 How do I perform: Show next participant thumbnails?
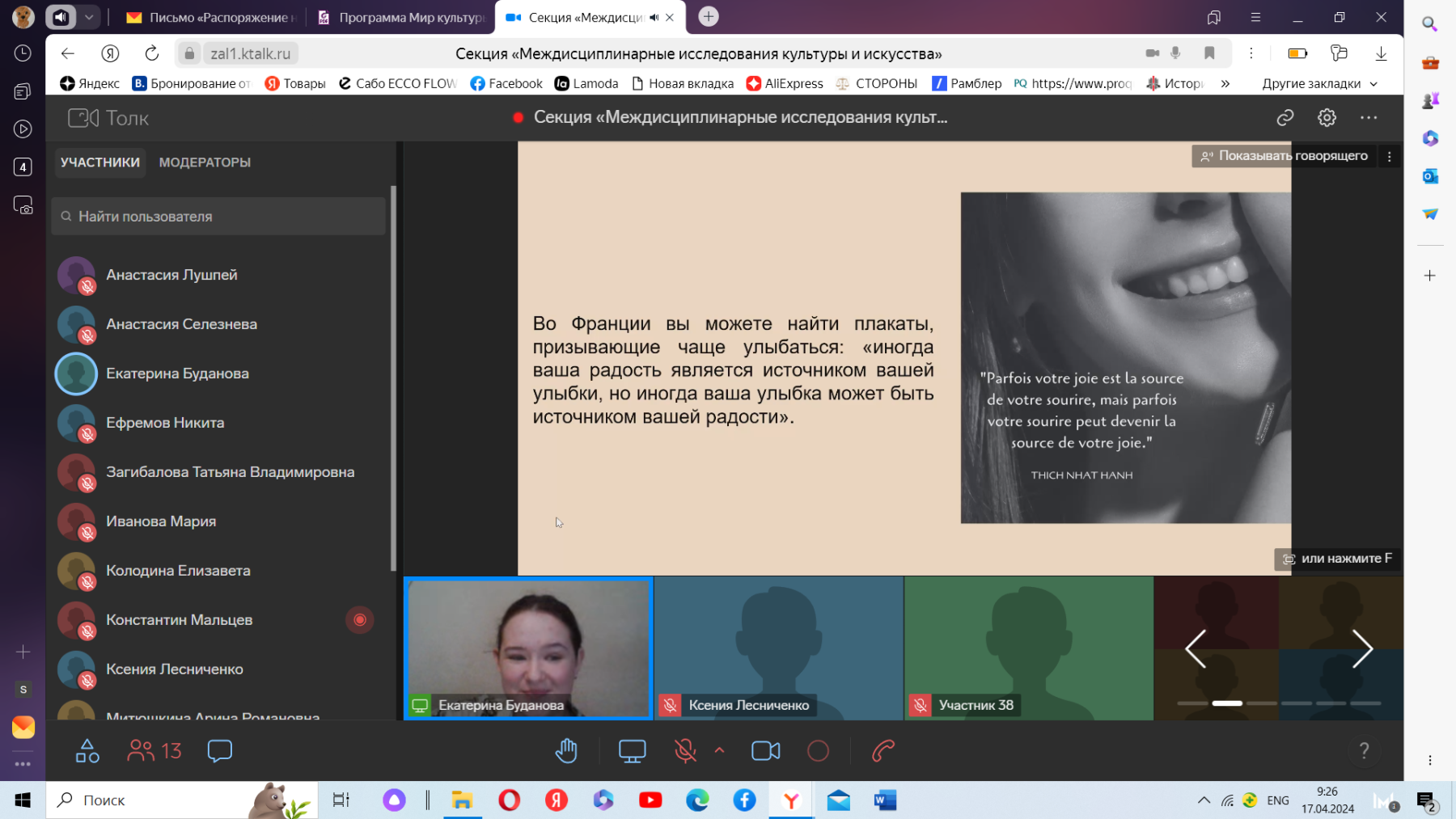tap(1362, 648)
